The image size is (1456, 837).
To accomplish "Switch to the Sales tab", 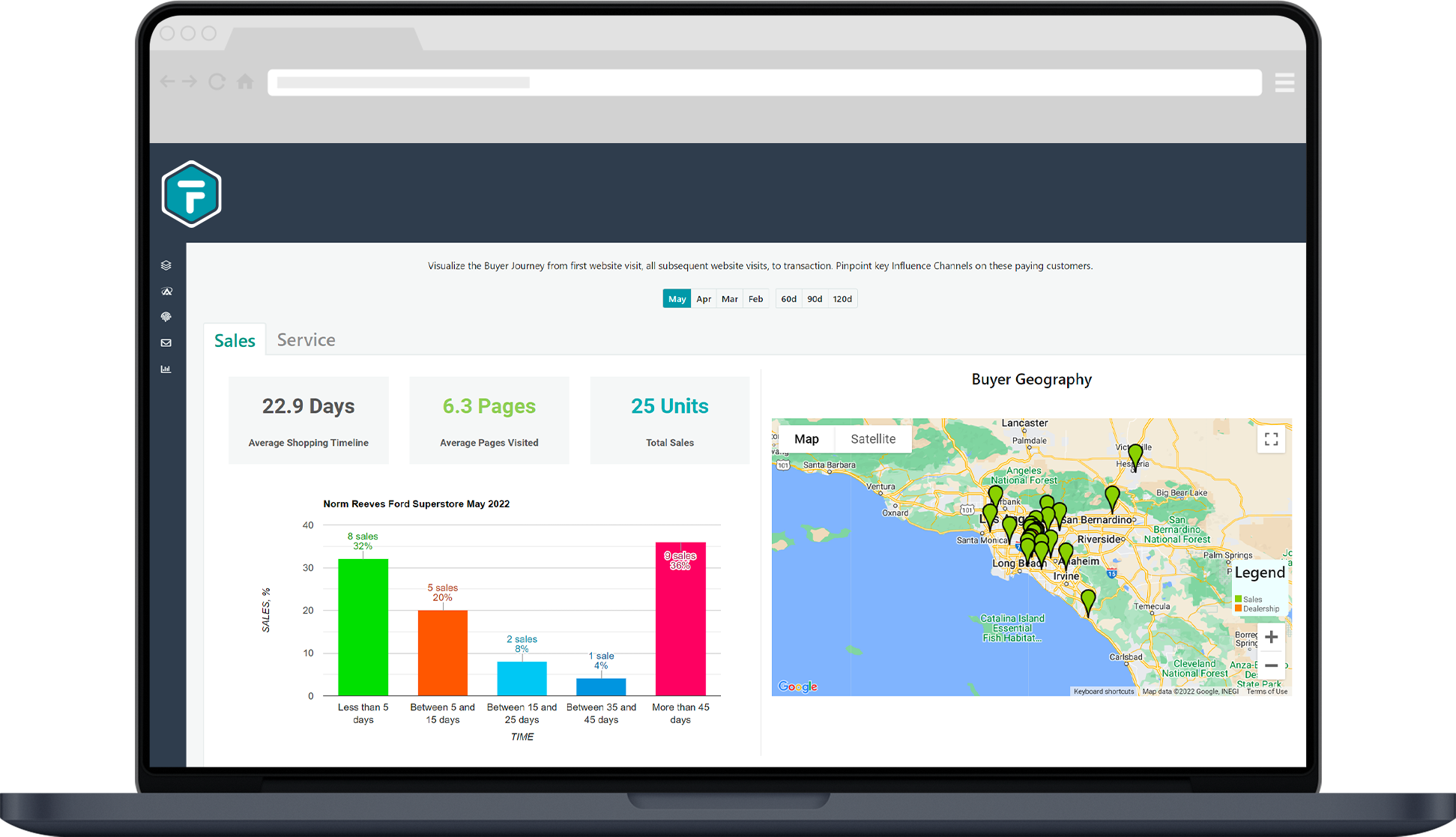I will (x=235, y=341).
